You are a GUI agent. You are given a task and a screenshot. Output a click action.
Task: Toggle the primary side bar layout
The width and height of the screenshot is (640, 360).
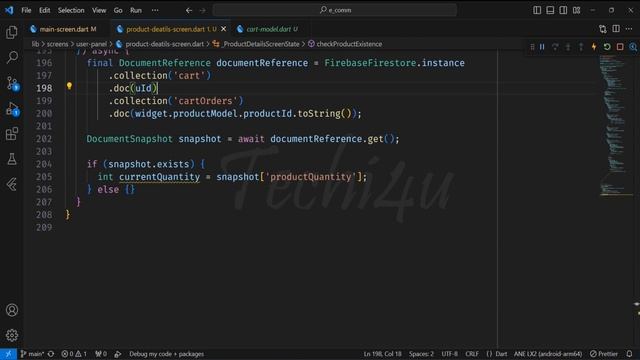coord(537,10)
